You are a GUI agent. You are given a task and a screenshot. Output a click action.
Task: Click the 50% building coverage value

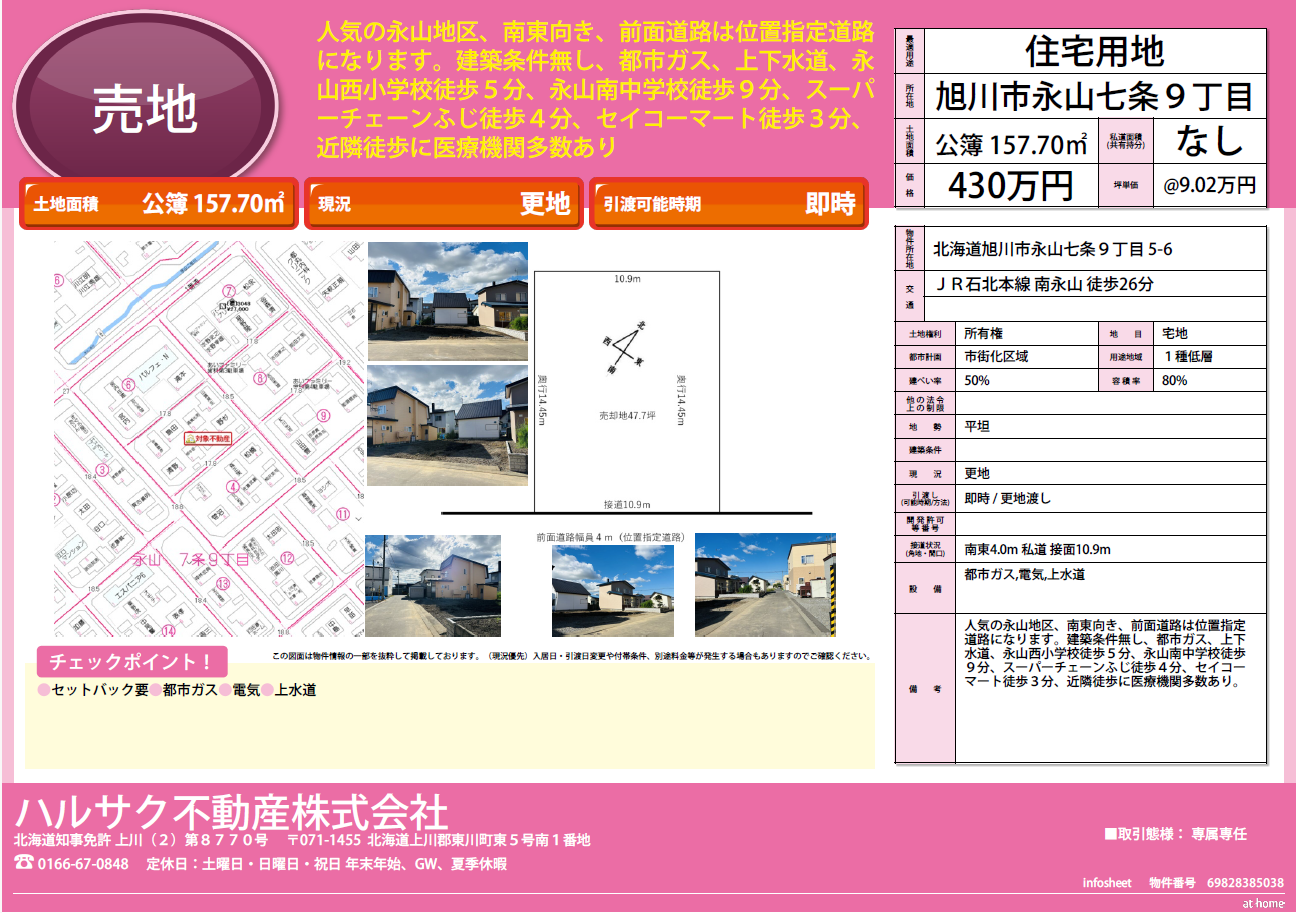tap(977, 381)
